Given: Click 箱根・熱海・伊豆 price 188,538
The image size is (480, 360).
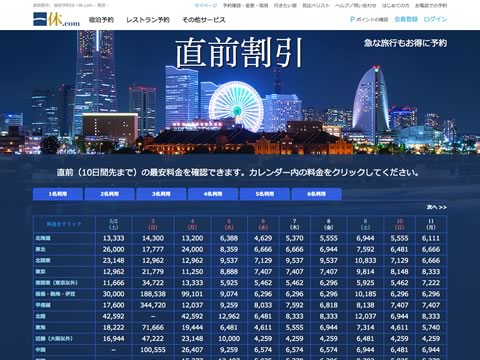Looking at the screenshot, I should tap(153, 294).
